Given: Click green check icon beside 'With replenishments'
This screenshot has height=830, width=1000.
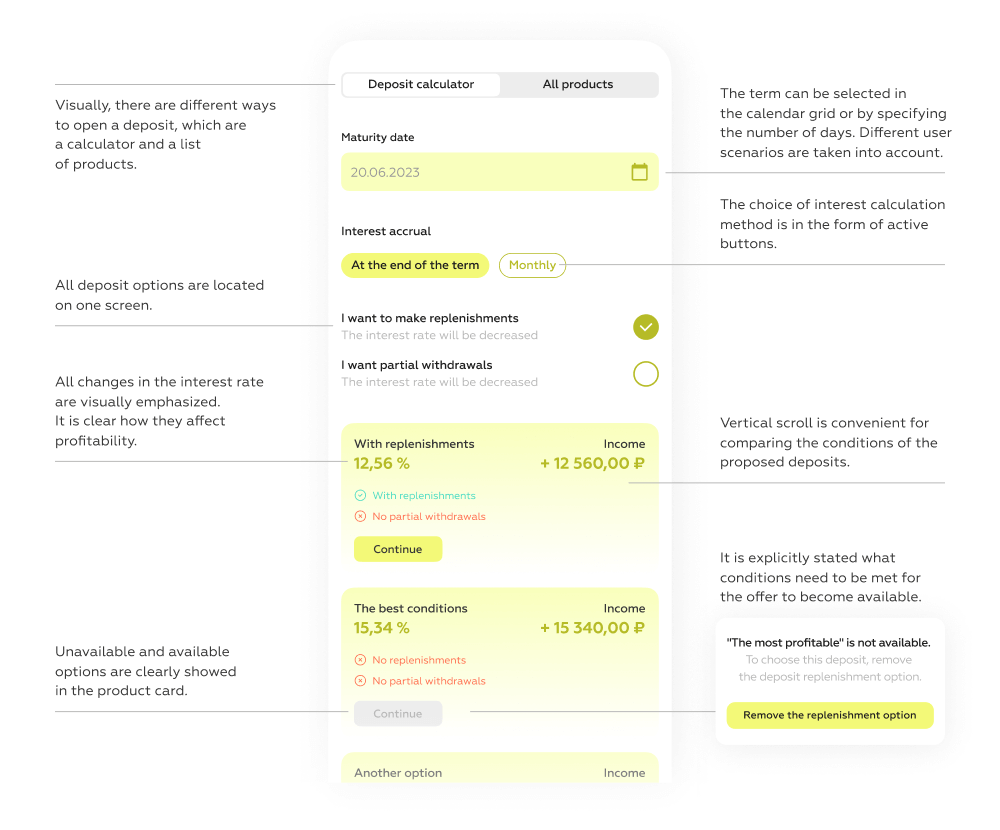Looking at the screenshot, I should [x=360, y=496].
